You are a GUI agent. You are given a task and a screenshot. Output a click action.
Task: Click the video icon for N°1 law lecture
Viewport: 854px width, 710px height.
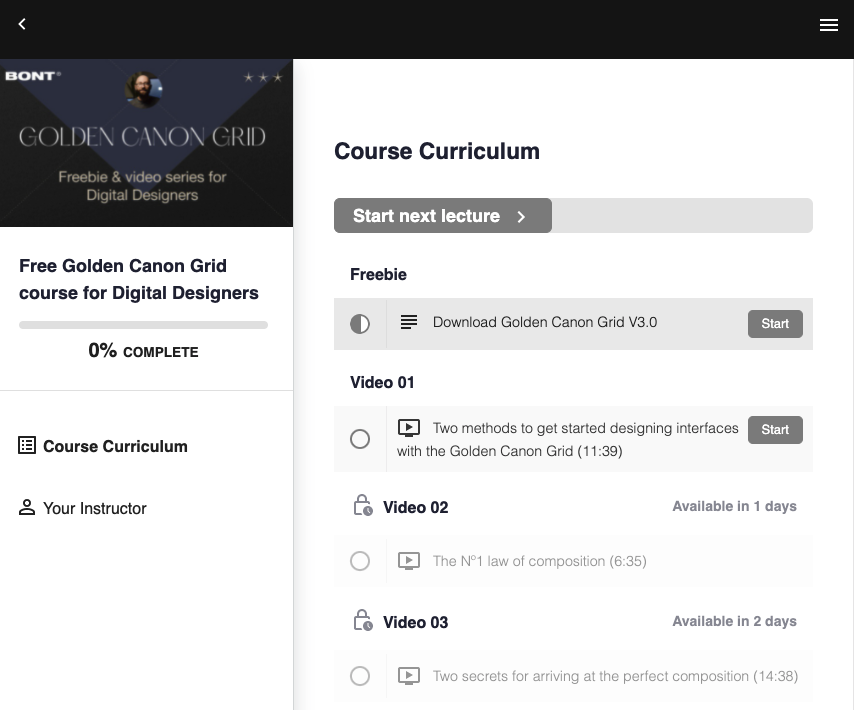tap(408, 561)
